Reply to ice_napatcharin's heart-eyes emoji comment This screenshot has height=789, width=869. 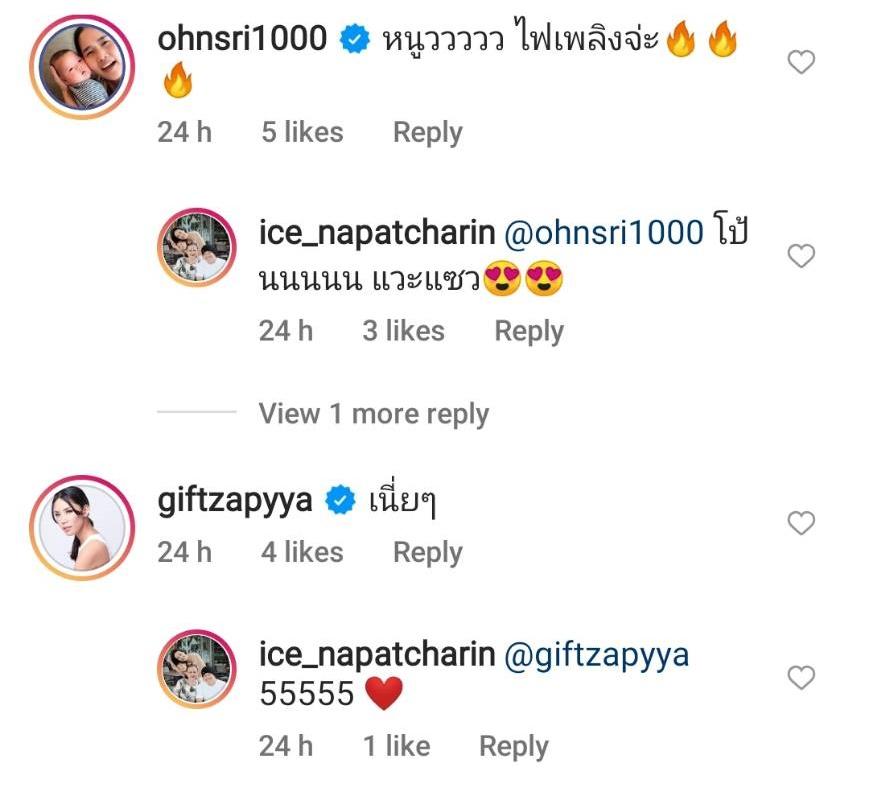tap(529, 331)
